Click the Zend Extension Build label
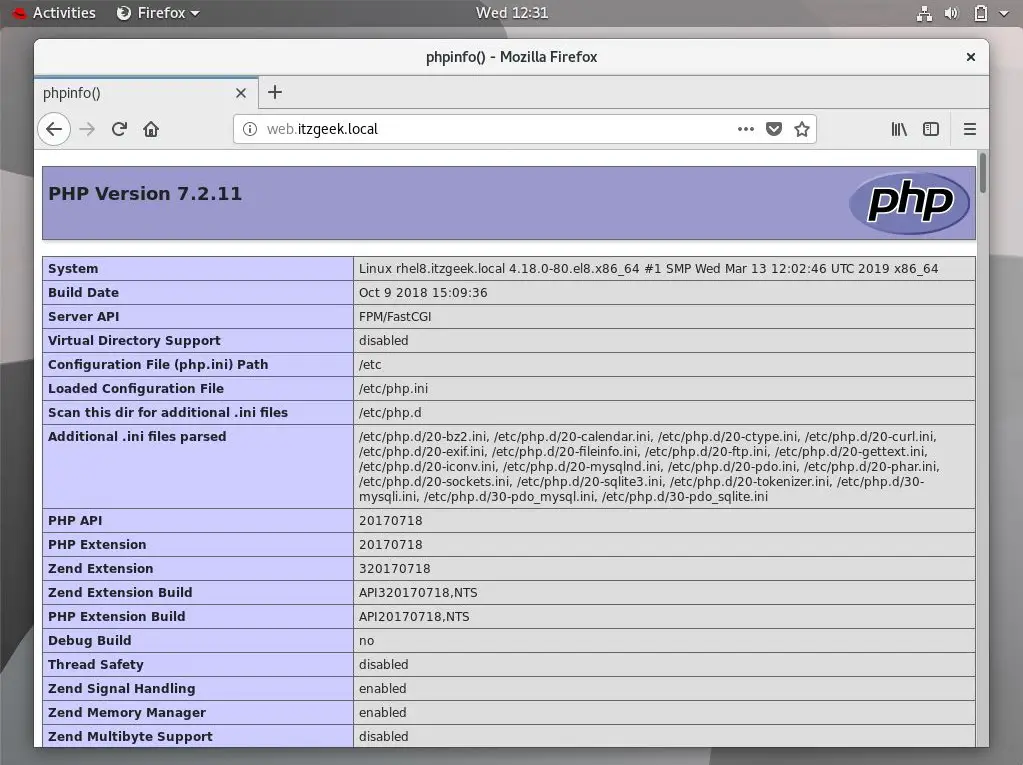Image resolution: width=1023 pixels, height=765 pixels. point(120,593)
